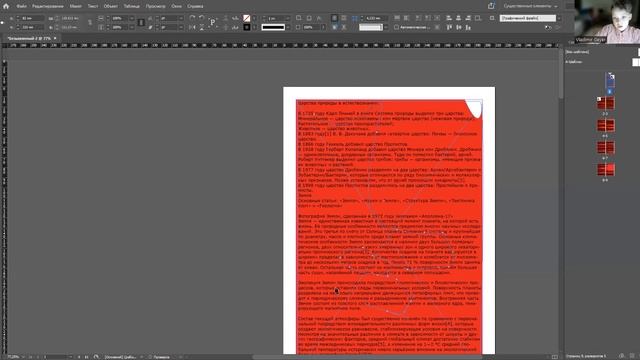The height and width of the screenshot is (360, 640).
Task: Open the Просмотр menu
Action: click(156, 7)
